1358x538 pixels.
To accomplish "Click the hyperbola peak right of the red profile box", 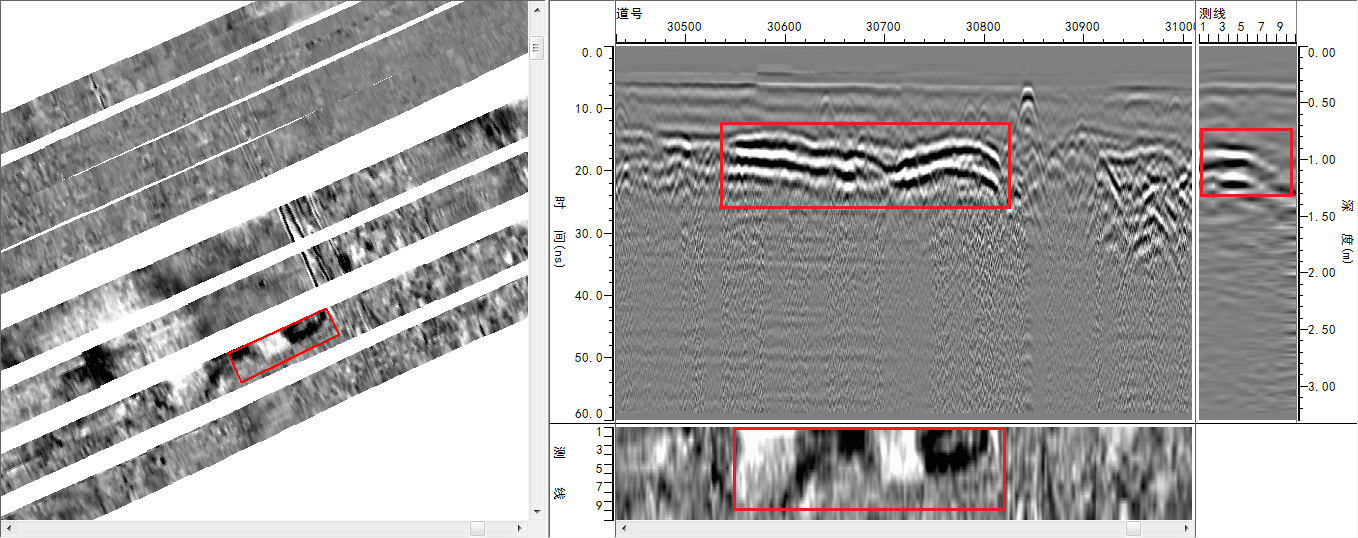I will (1027, 92).
